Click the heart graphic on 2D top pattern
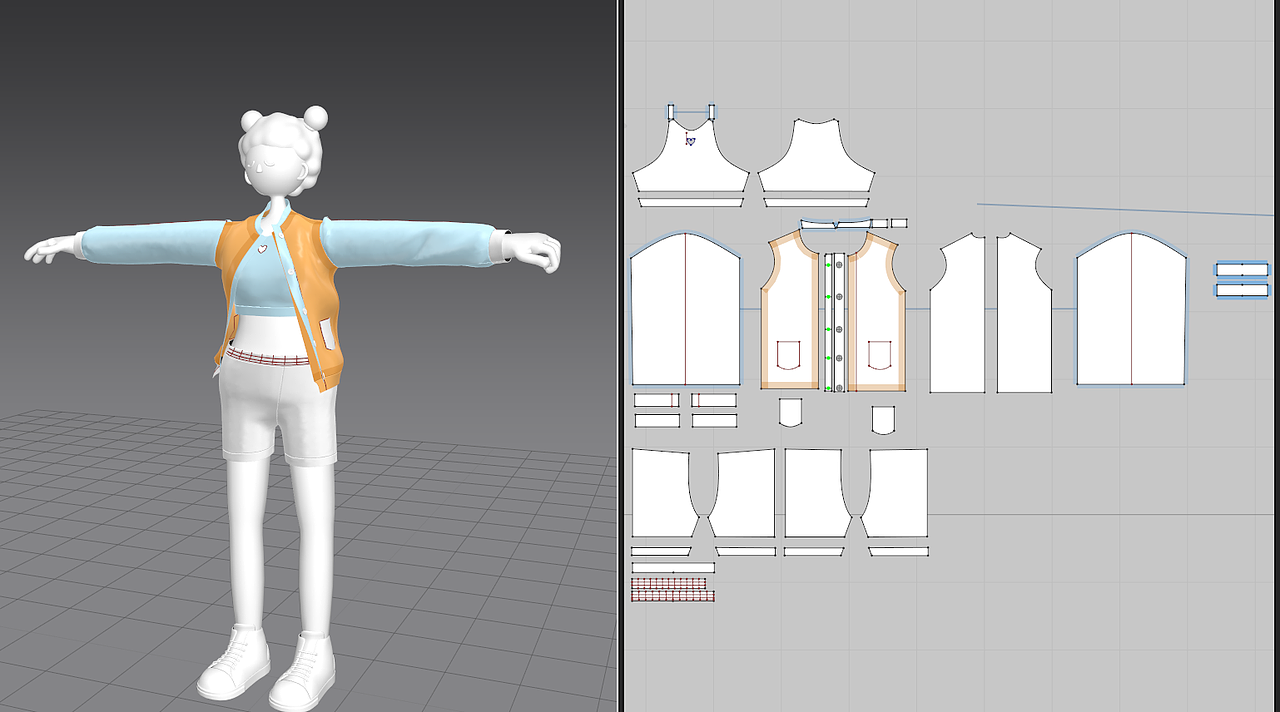 pyautogui.click(x=690, y=141)
